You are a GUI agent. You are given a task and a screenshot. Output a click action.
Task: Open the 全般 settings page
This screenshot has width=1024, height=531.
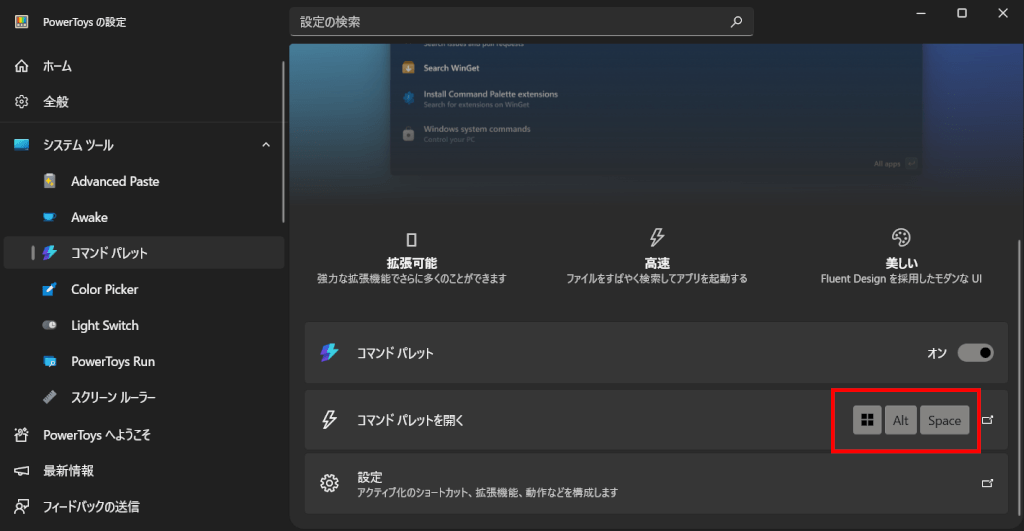[x=55, y=102]
